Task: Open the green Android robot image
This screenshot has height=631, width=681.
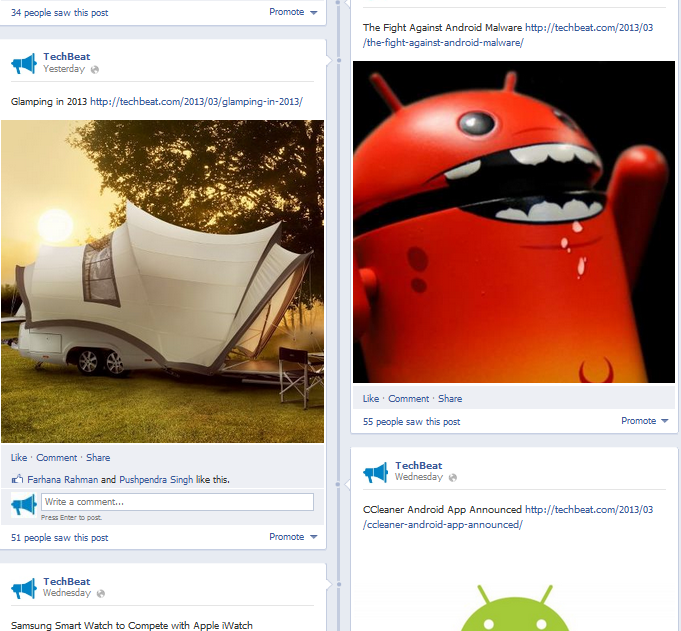Action: pos(515,608)
